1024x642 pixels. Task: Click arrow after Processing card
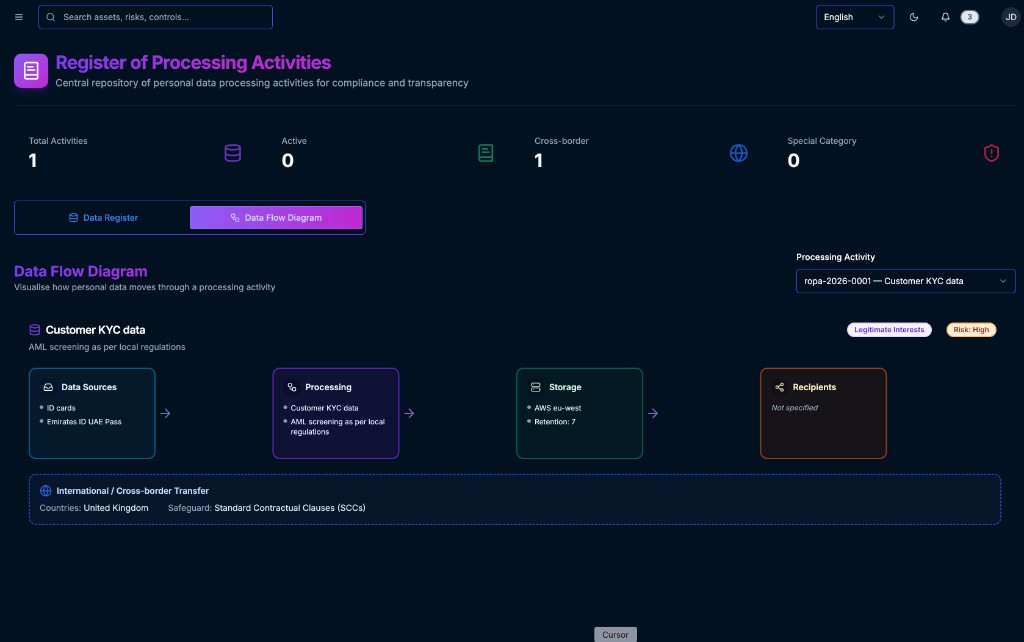coord(409,413)
